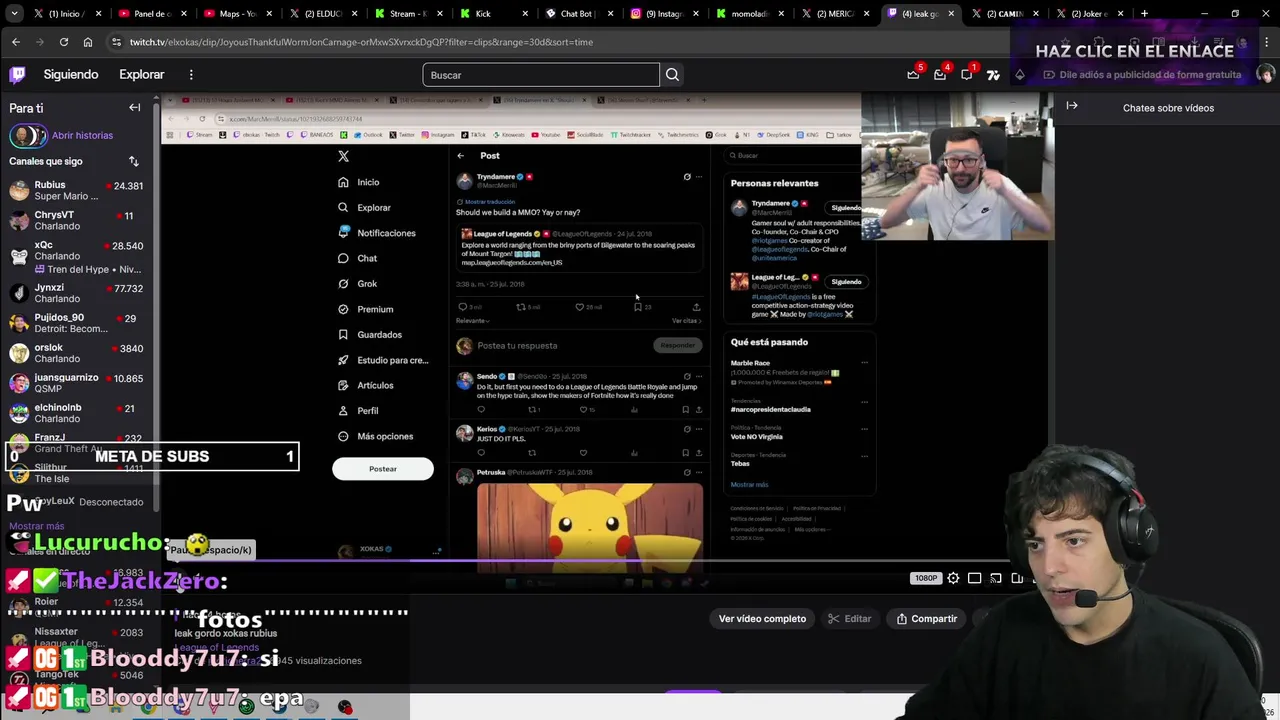Image resolution: width=1280 pixels, height=720 pixels.
Task: Sort the followed channels list
Action: pyautogui.click(x=133, y=161)
